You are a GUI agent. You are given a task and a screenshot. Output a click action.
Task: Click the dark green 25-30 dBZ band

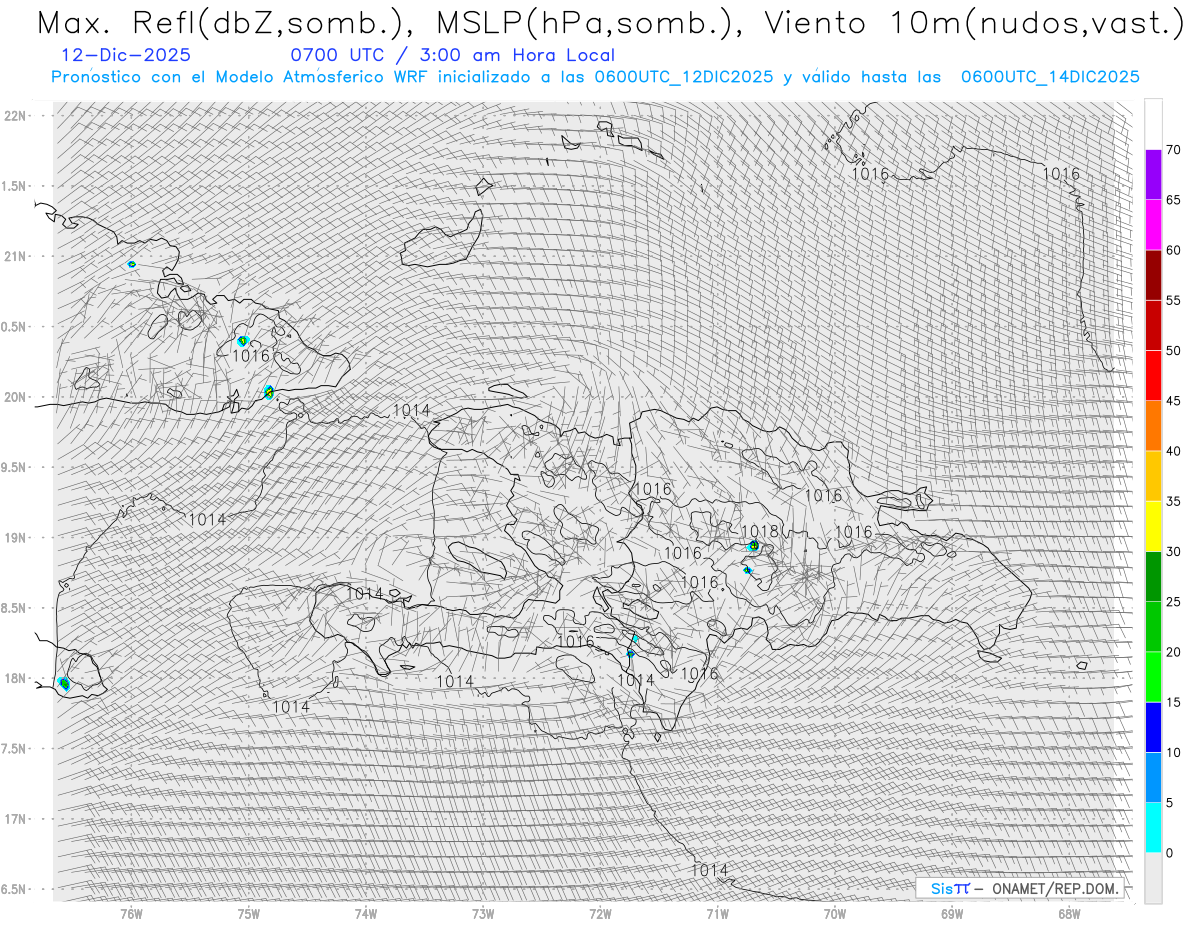[x=1153, y=576]
